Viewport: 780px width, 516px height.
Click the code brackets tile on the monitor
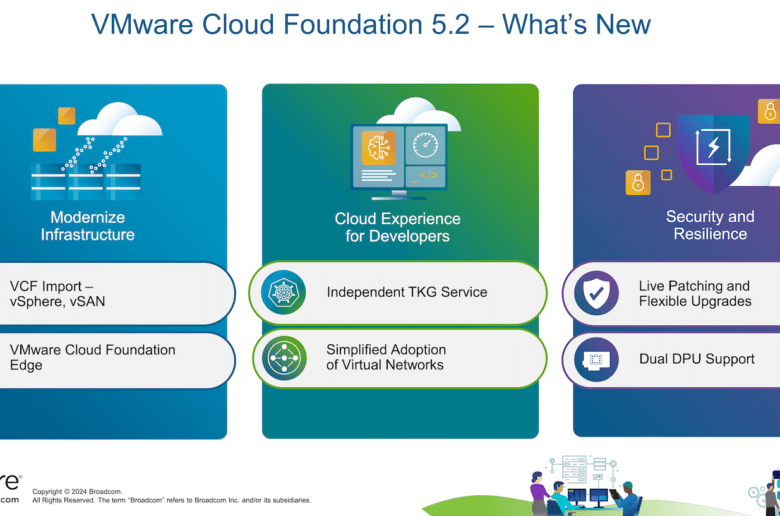[426, 176]
